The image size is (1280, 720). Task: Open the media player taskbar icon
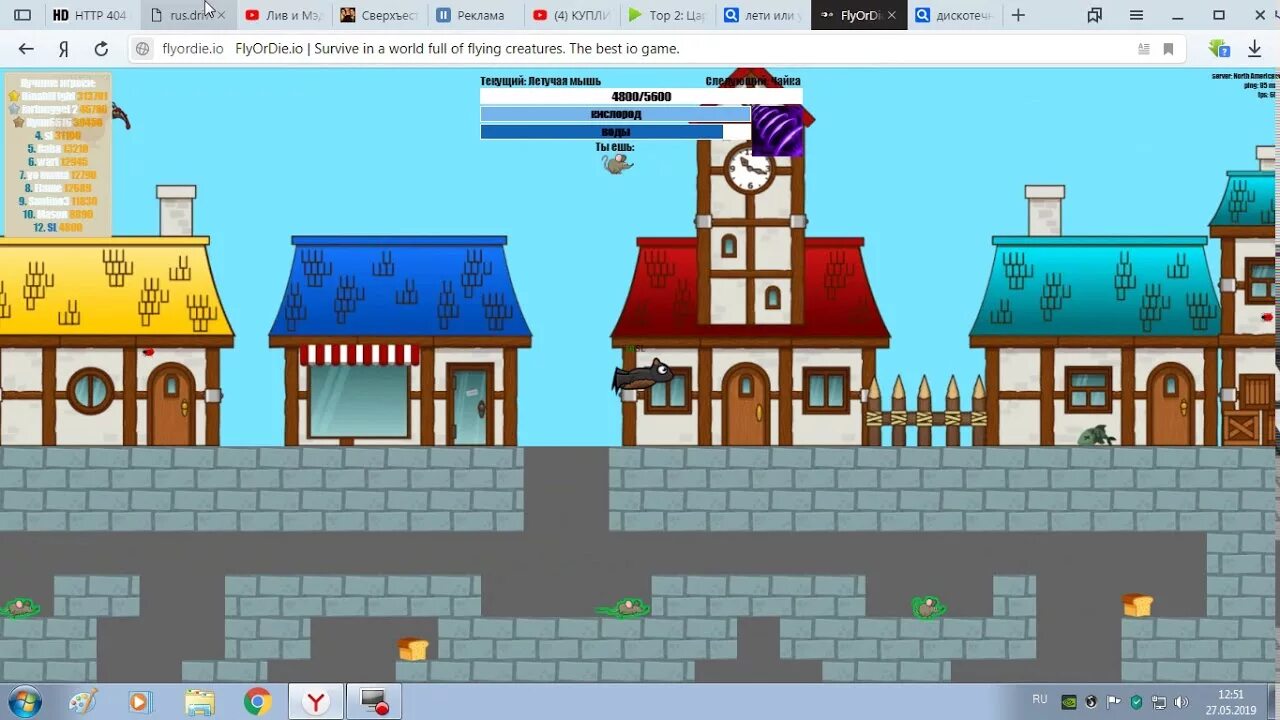139,702
